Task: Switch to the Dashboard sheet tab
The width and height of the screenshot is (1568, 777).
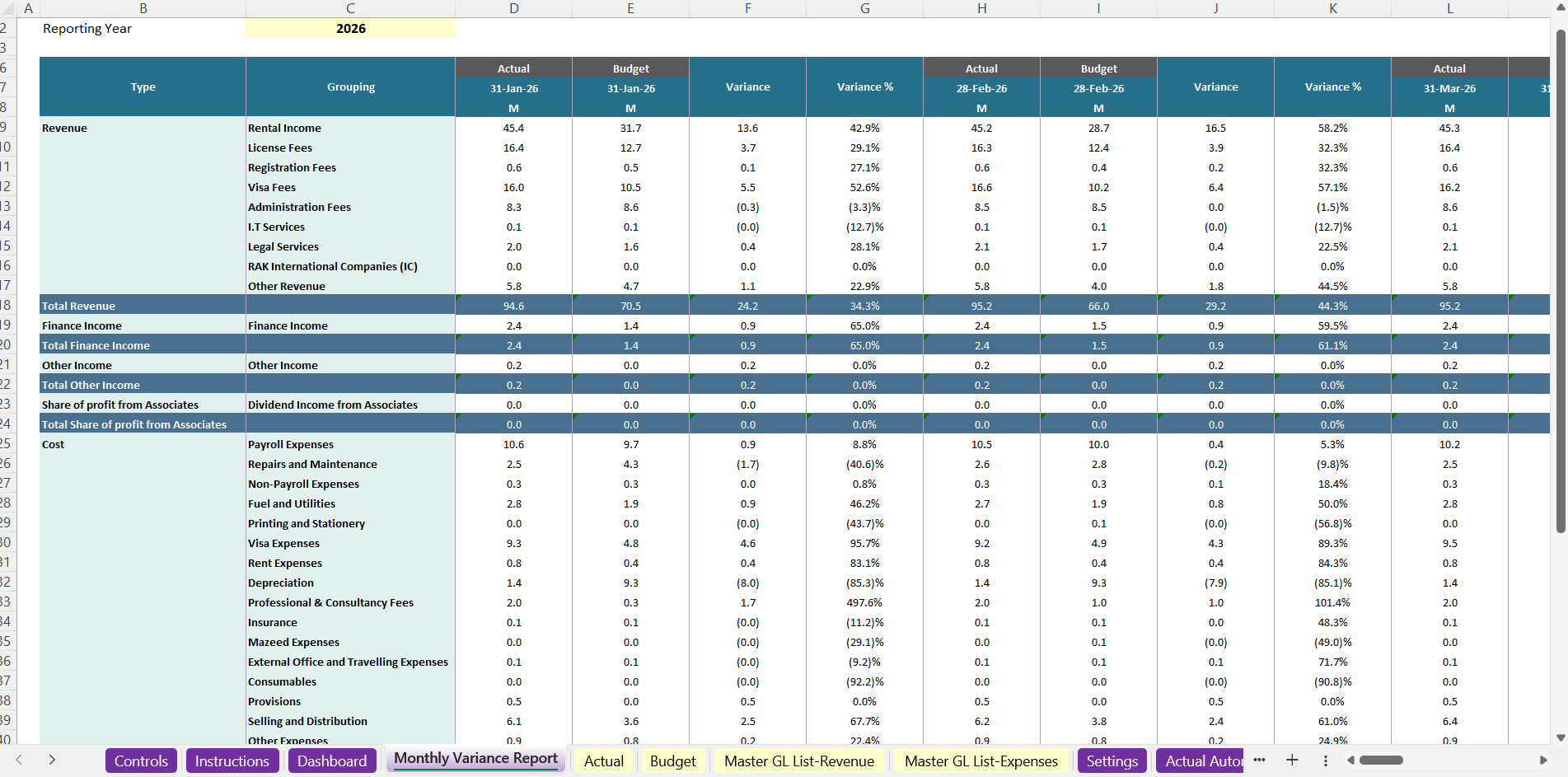Action: click(x=332, y=761)
